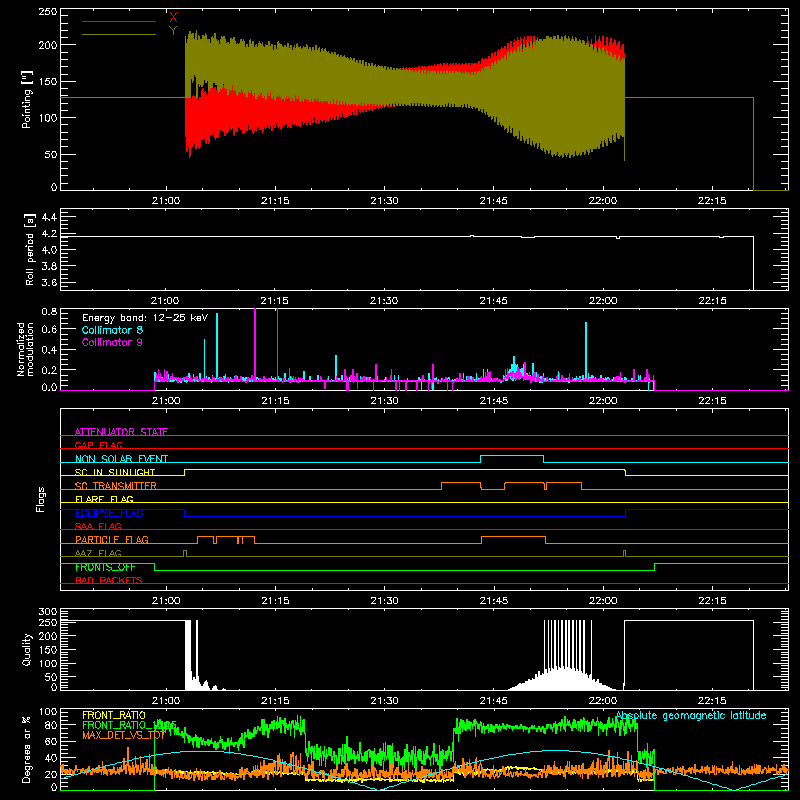Image resolution: width=800 pixels, height=800 pixels.
Task: Select the olive legend line for Y
Action: pyautogui.click(x=119, y=34)
